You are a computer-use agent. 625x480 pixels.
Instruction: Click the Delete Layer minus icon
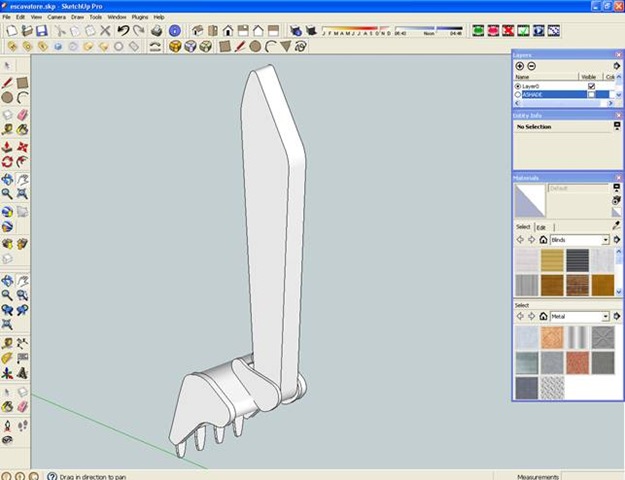[532, 66]
